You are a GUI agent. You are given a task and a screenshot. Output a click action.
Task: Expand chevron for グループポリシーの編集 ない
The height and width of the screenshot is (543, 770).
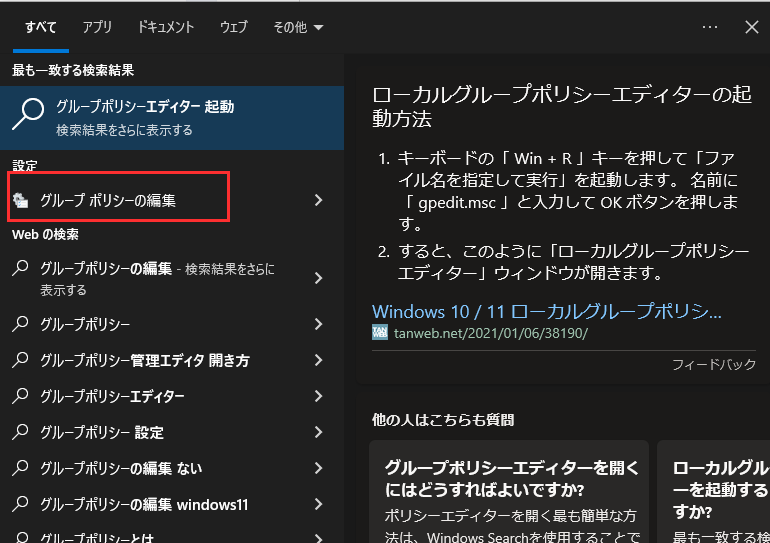pos(318,468)
